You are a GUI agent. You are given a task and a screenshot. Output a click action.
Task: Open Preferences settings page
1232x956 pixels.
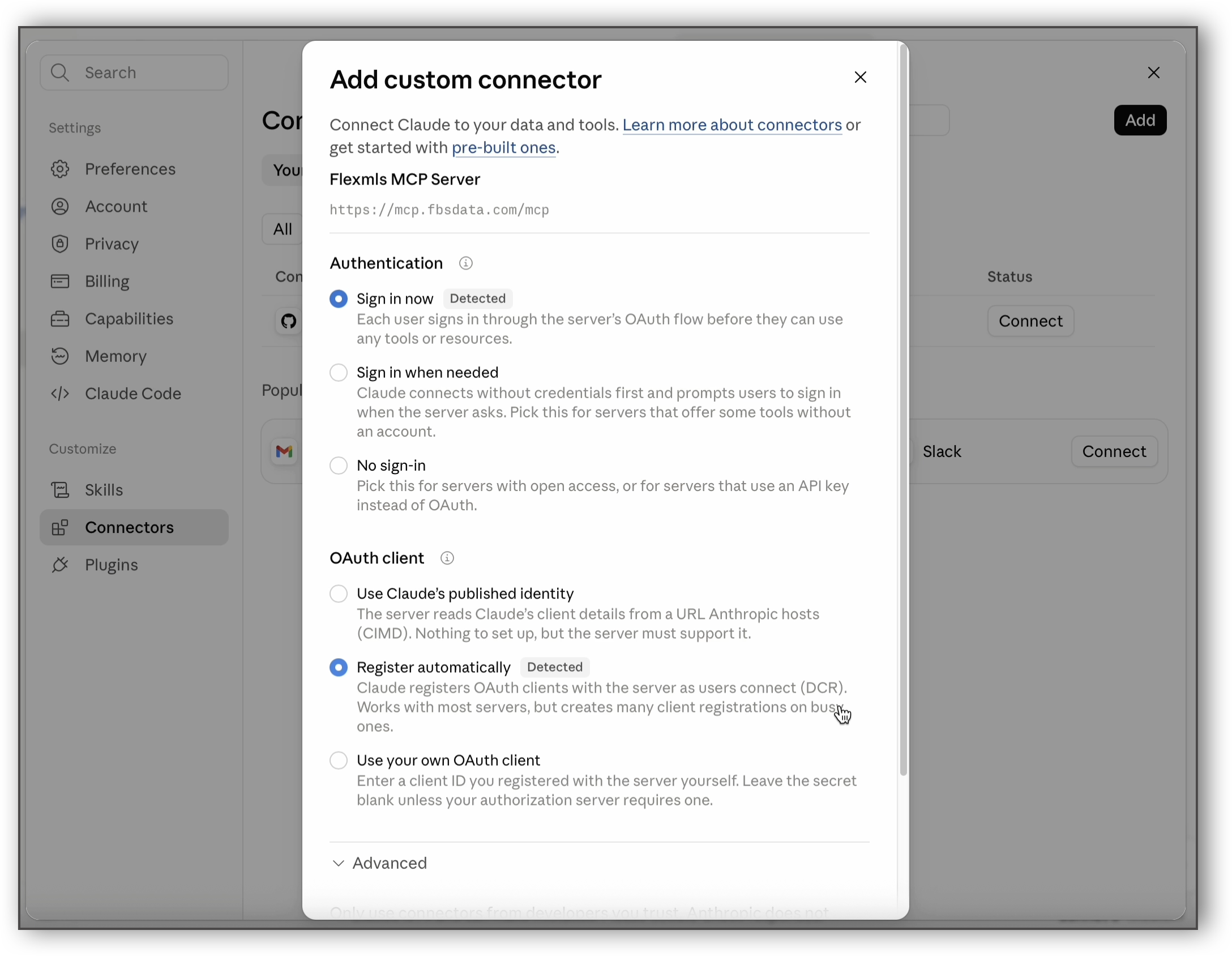click(134, 169)
